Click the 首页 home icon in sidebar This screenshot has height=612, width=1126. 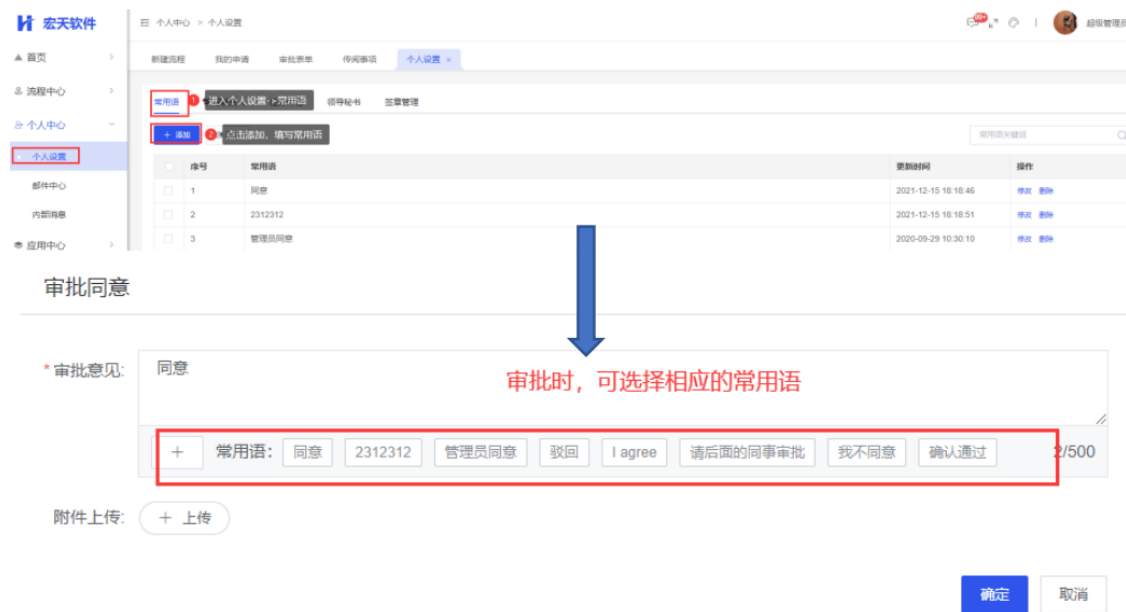[x=19, y=57]
